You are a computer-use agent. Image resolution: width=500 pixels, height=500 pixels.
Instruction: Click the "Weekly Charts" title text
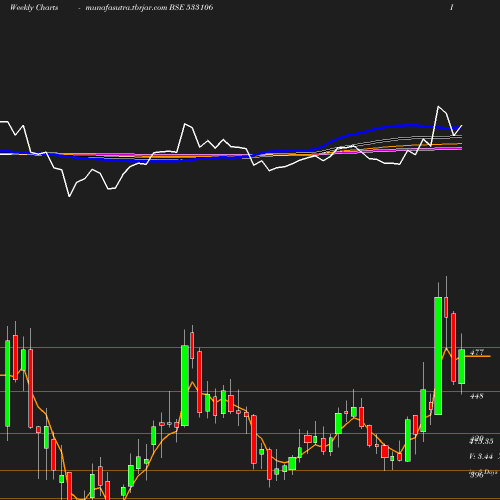pos(34,7)
